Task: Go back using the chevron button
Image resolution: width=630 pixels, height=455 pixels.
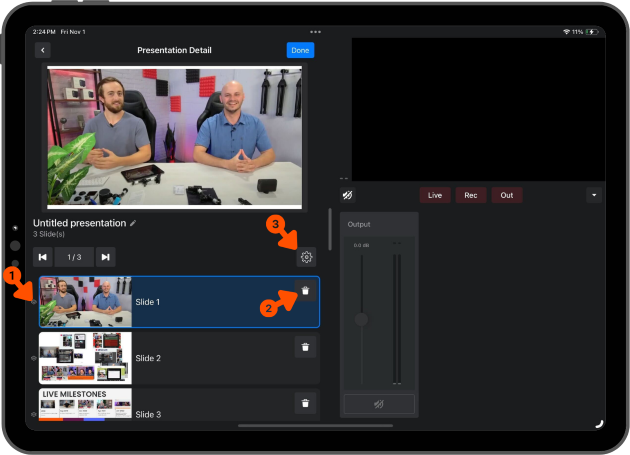Action: pyautogui.click(x=43, y=50)
